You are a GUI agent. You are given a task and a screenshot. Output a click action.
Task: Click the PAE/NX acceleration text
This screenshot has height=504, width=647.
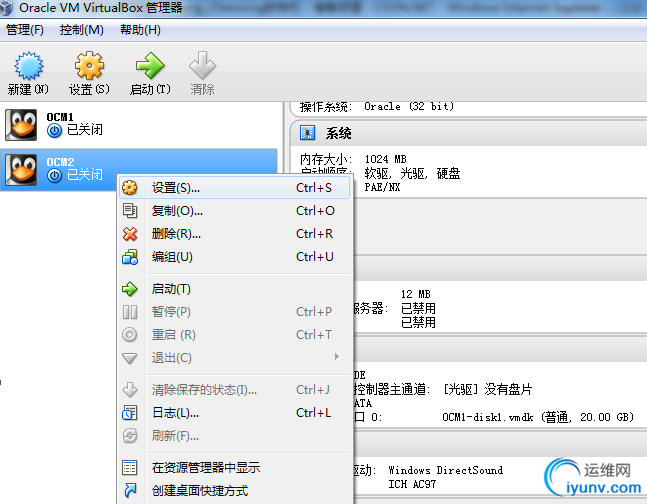382,187
